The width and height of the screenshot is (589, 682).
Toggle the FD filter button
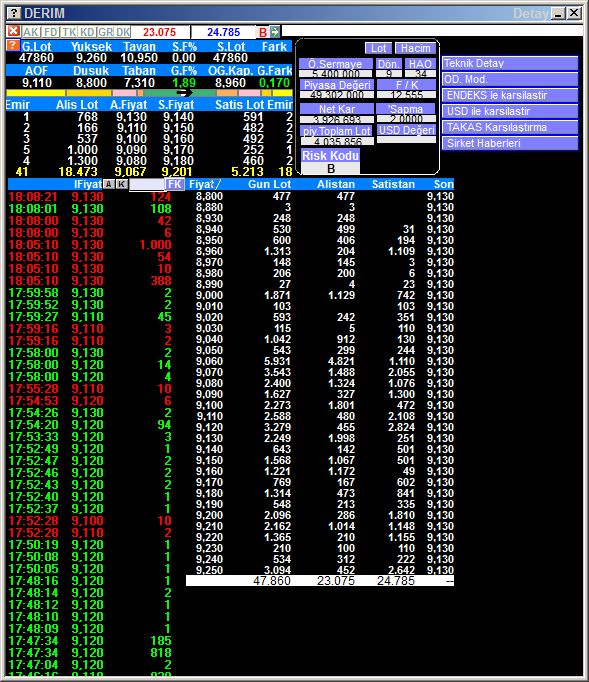(x=51, y=32)
